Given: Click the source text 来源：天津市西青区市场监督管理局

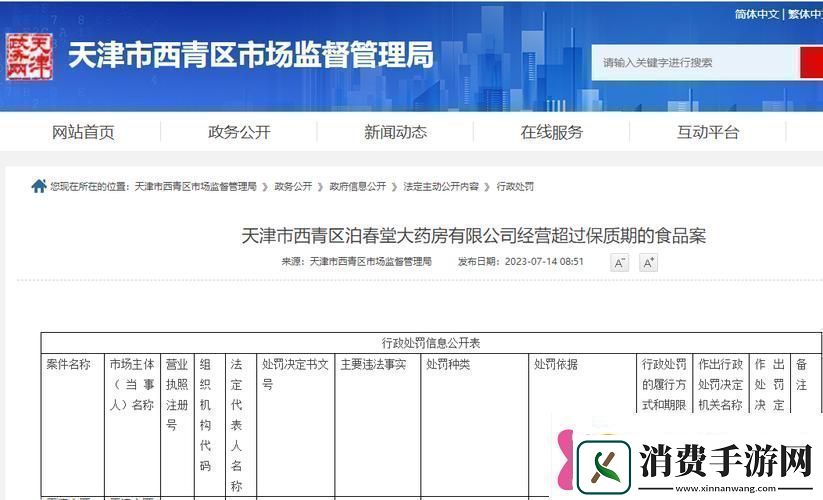Looking at the screenshot, I should coord(356,261).
